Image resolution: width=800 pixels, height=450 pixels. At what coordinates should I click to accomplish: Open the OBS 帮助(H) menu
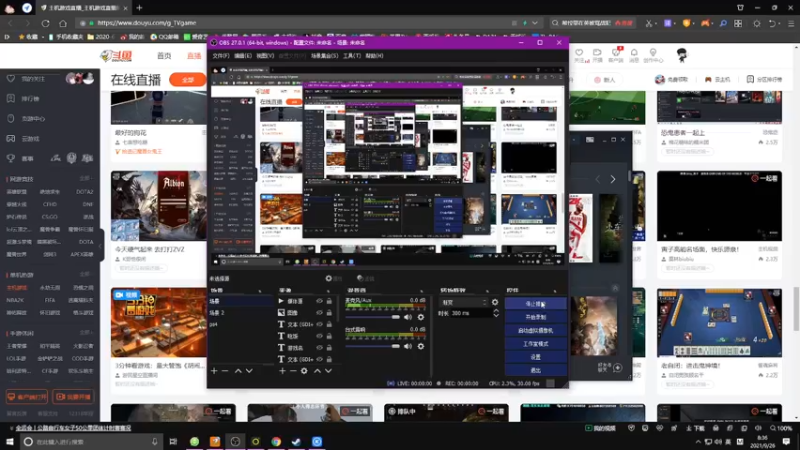[374, 56]
